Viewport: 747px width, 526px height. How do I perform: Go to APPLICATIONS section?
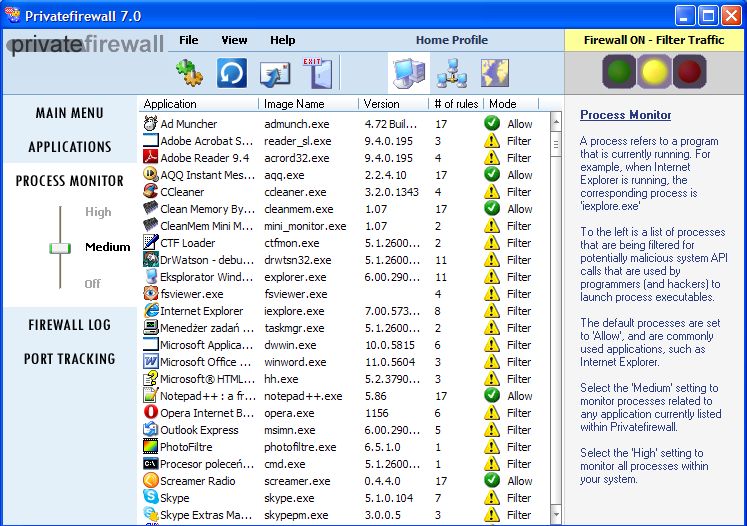point(70,147)
